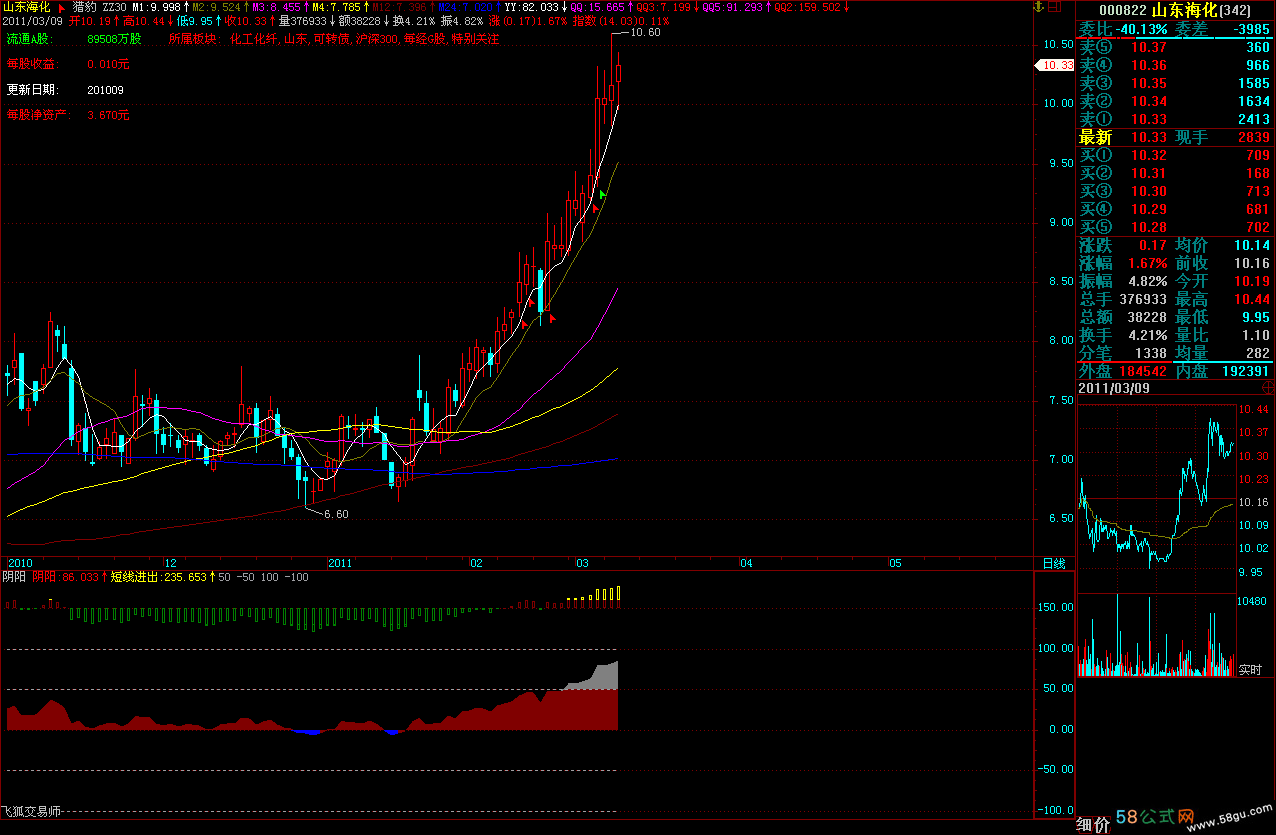Click the 分笔 1338 entry
Viewport: 1276px width, 835px height.
(1123, 353)
